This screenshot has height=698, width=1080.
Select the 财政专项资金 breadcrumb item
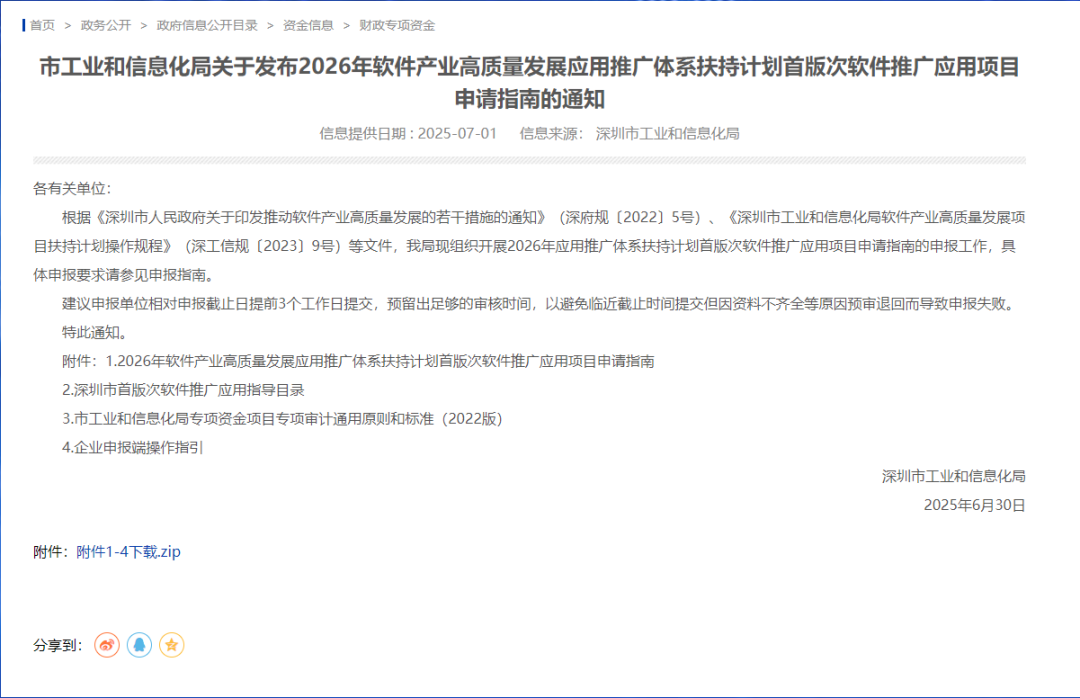(398, 25)
